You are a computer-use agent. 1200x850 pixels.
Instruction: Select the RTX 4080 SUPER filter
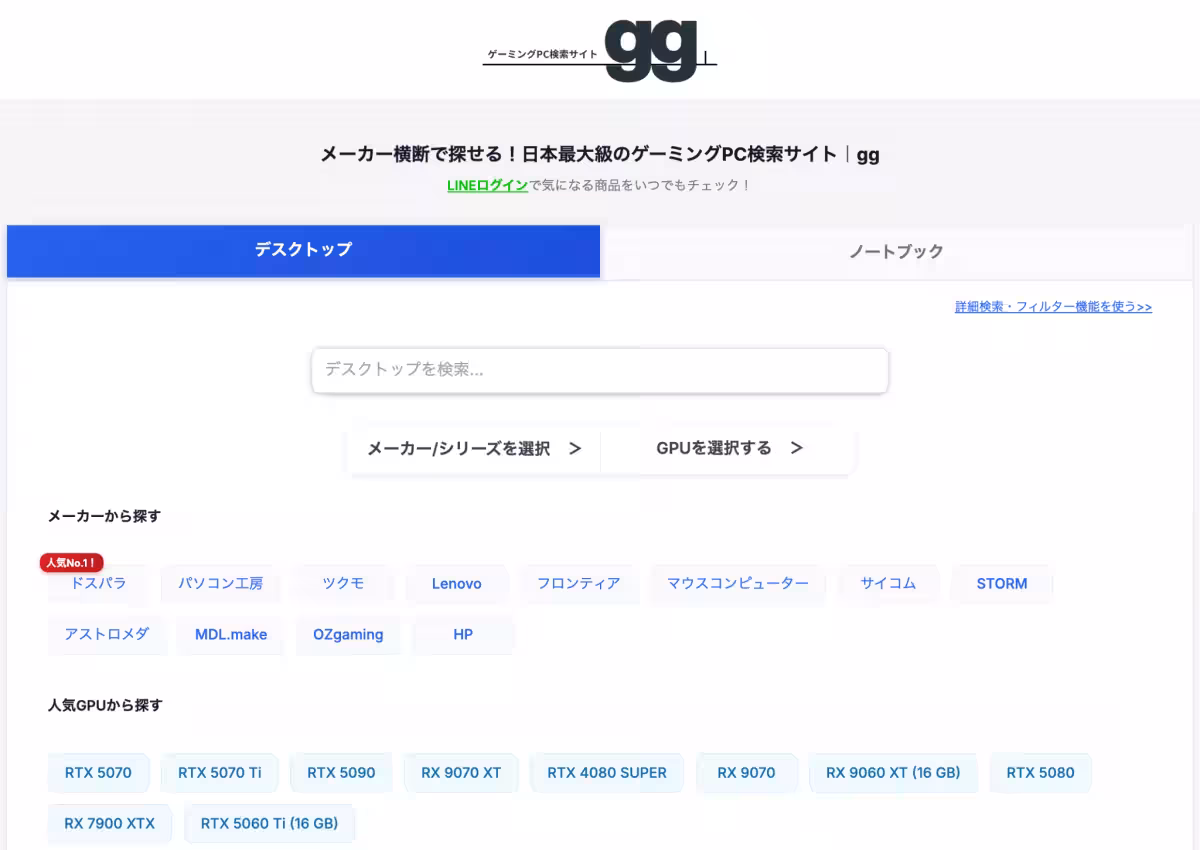pos(606,772)
